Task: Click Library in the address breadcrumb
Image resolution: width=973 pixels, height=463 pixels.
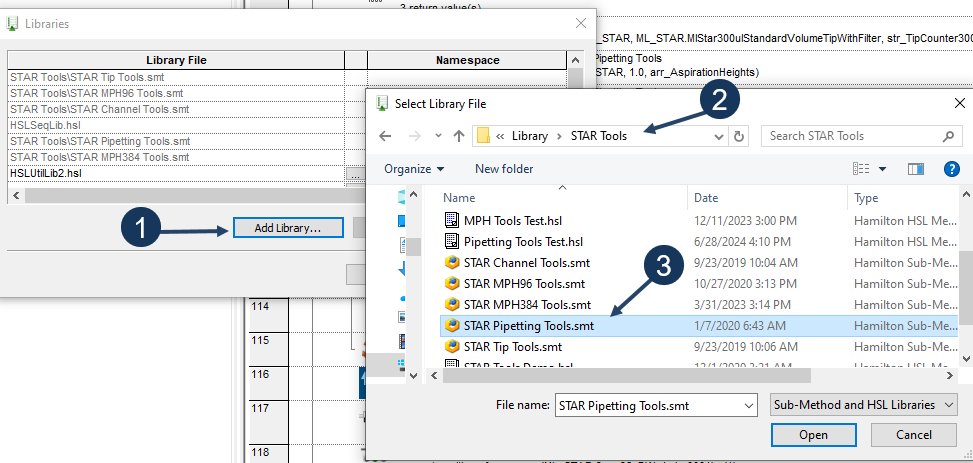Action: pyautogui.click(x=529, y=136)
